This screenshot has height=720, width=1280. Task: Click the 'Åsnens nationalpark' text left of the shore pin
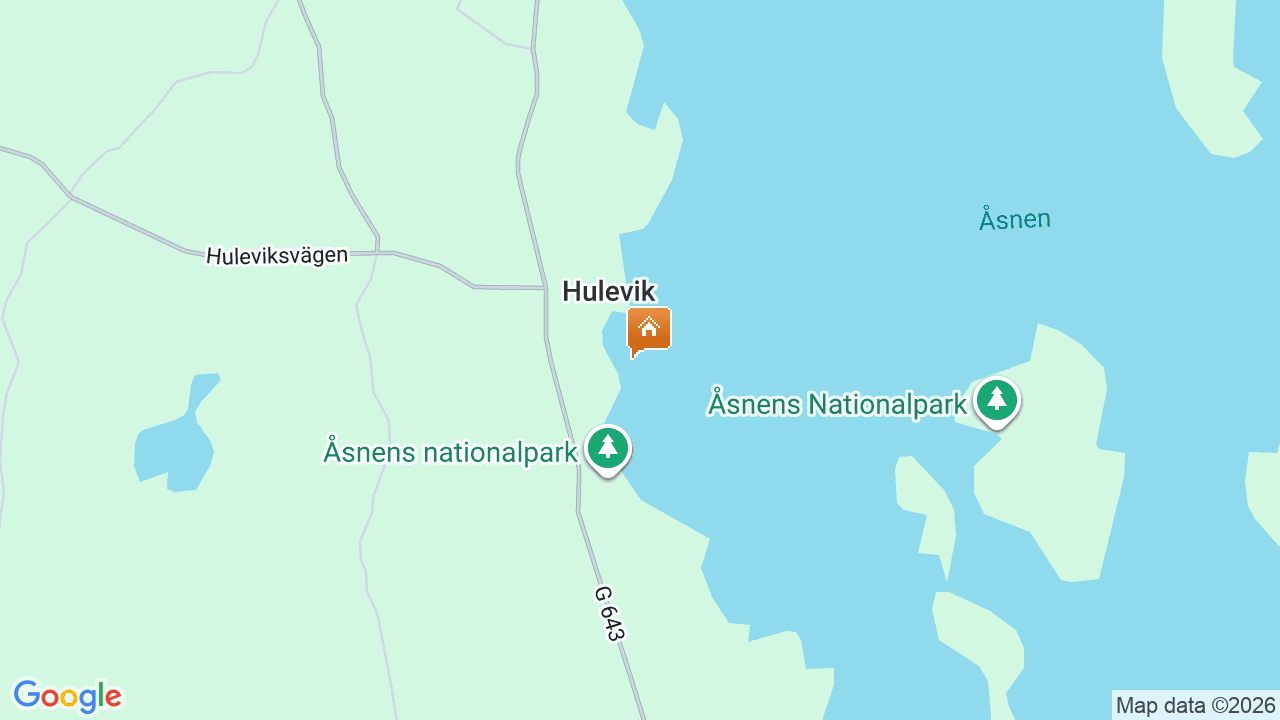tap(450, 452)
